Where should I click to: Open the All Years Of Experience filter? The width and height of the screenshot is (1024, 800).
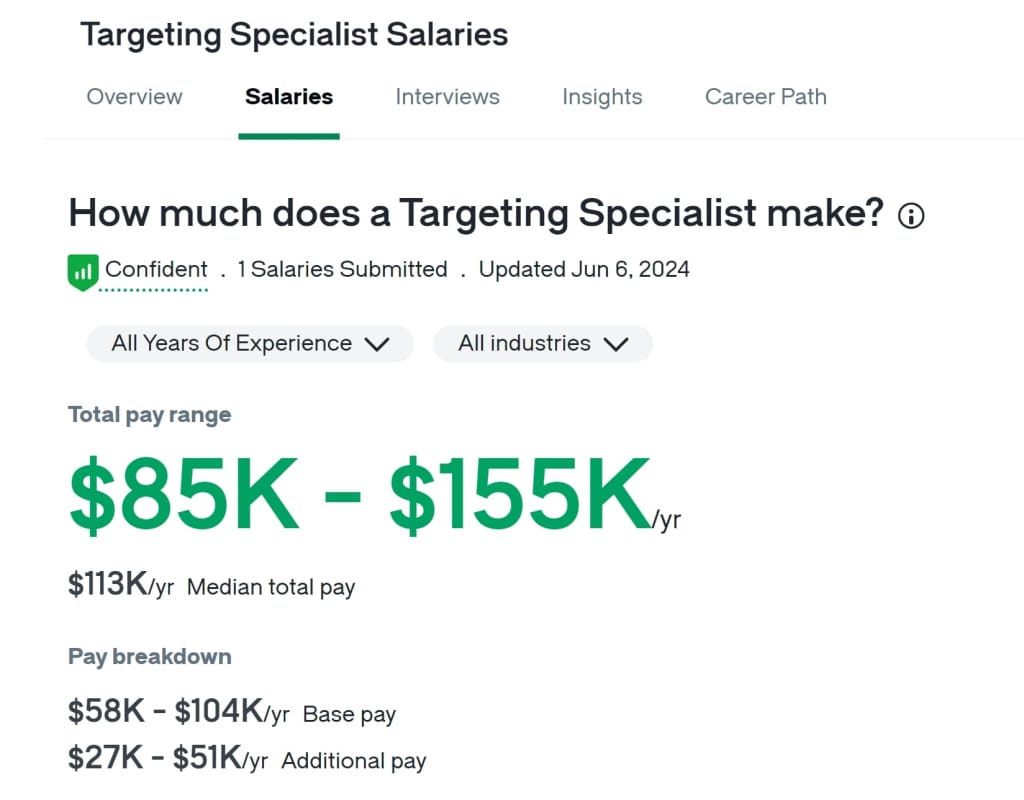coord(248,343)
